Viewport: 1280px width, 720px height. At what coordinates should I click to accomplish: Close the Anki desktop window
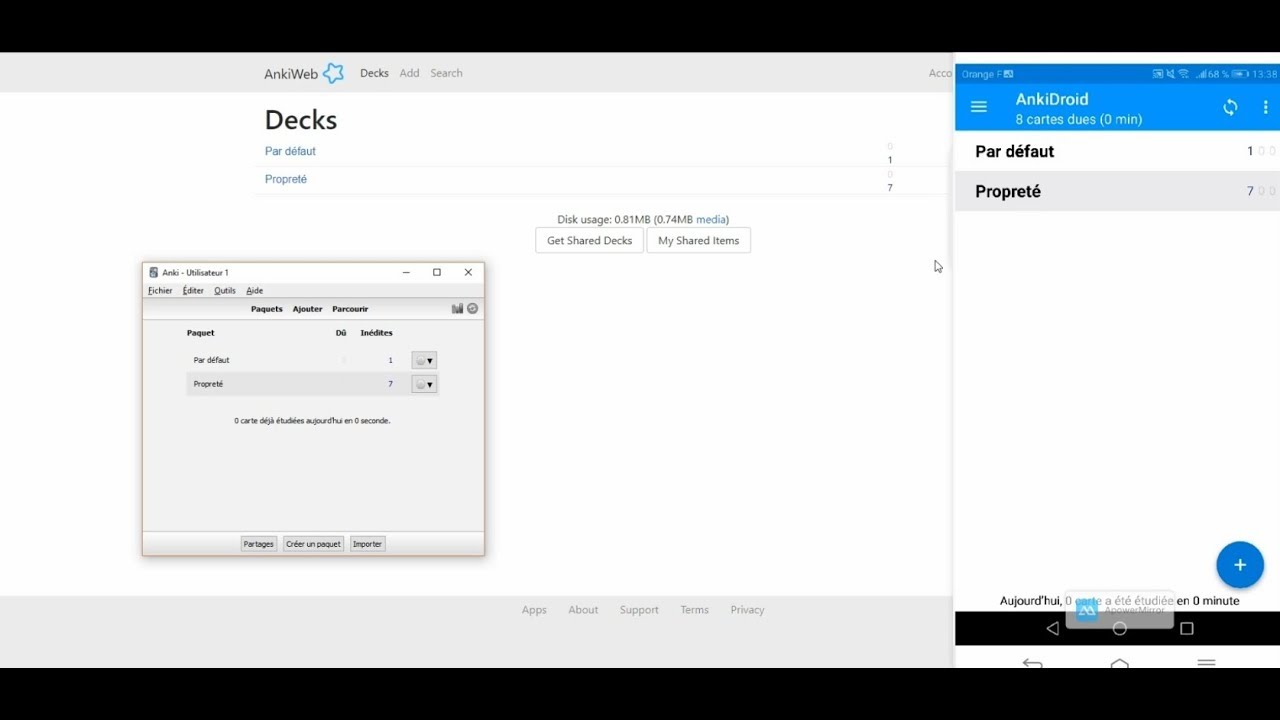pos(468,272)
